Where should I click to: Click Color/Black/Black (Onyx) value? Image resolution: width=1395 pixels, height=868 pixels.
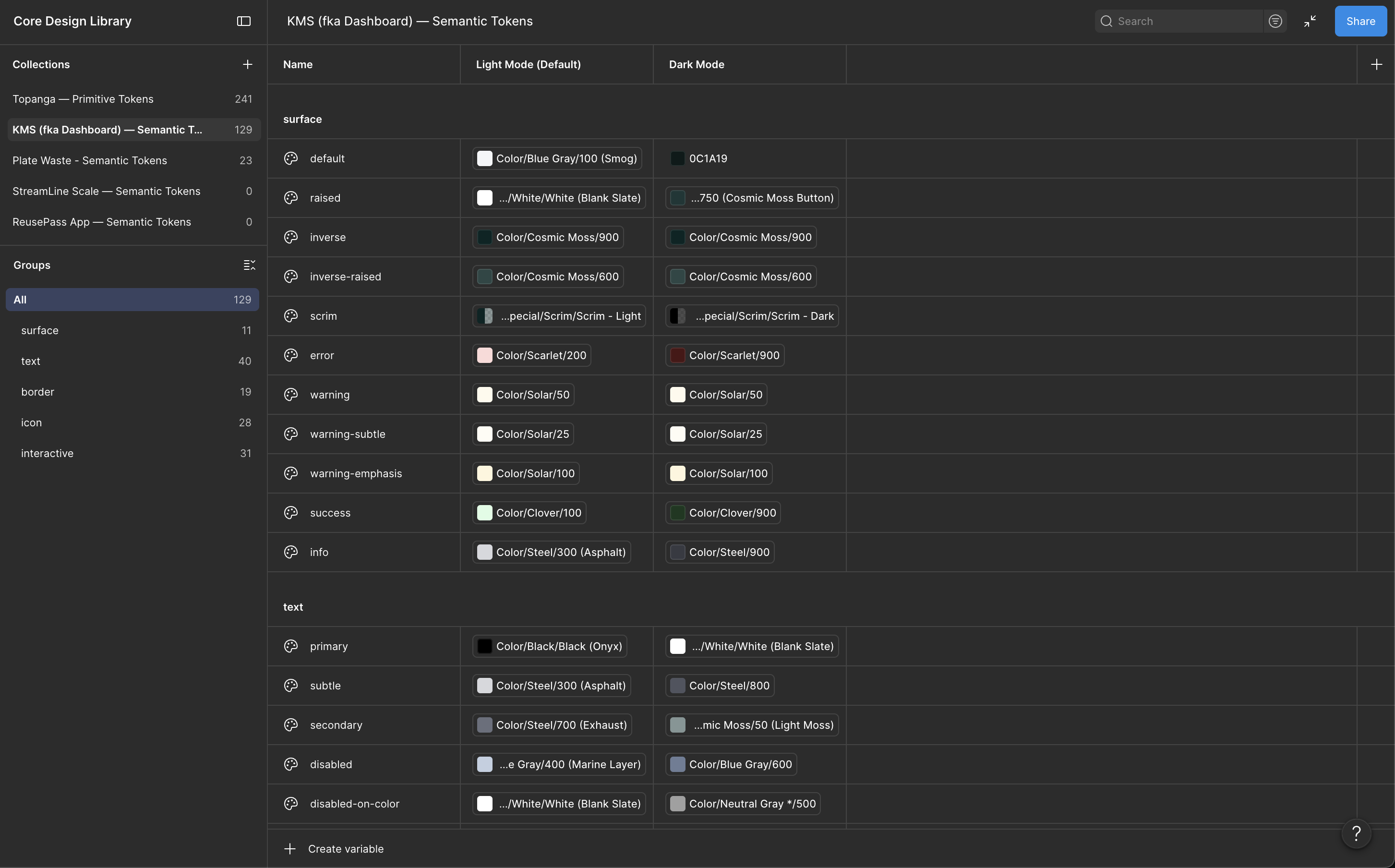pos(550,646)
